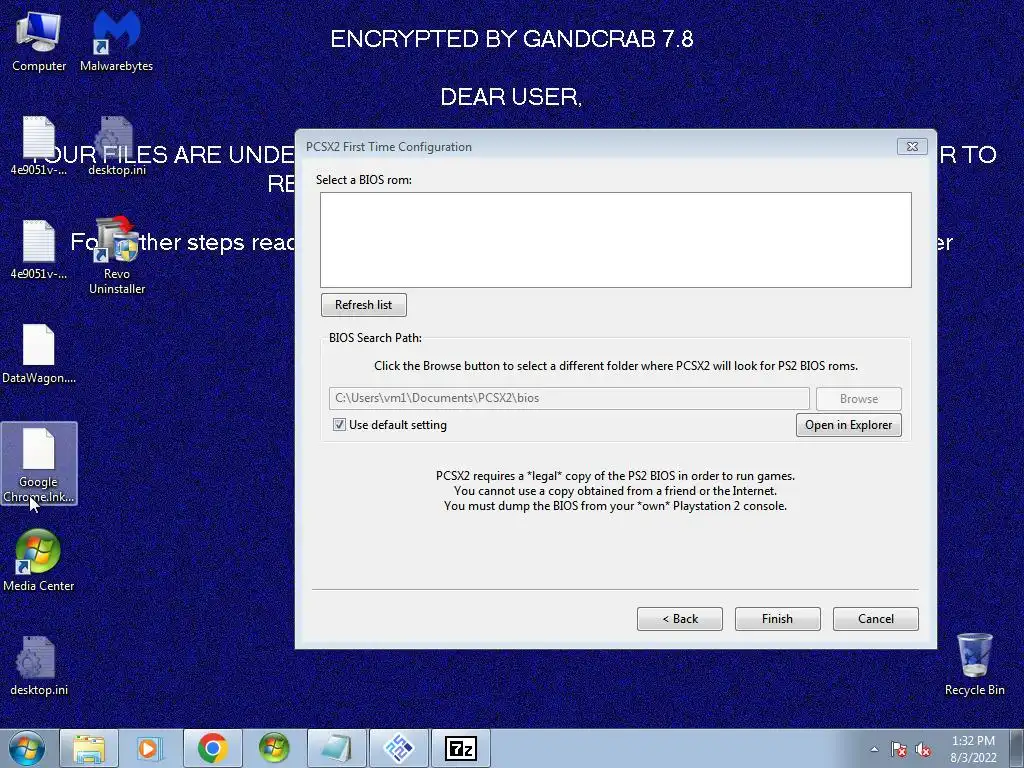Select the DataWagon file on desktop
Viewport: 1024px width, 768px height.
pos(39,354)
